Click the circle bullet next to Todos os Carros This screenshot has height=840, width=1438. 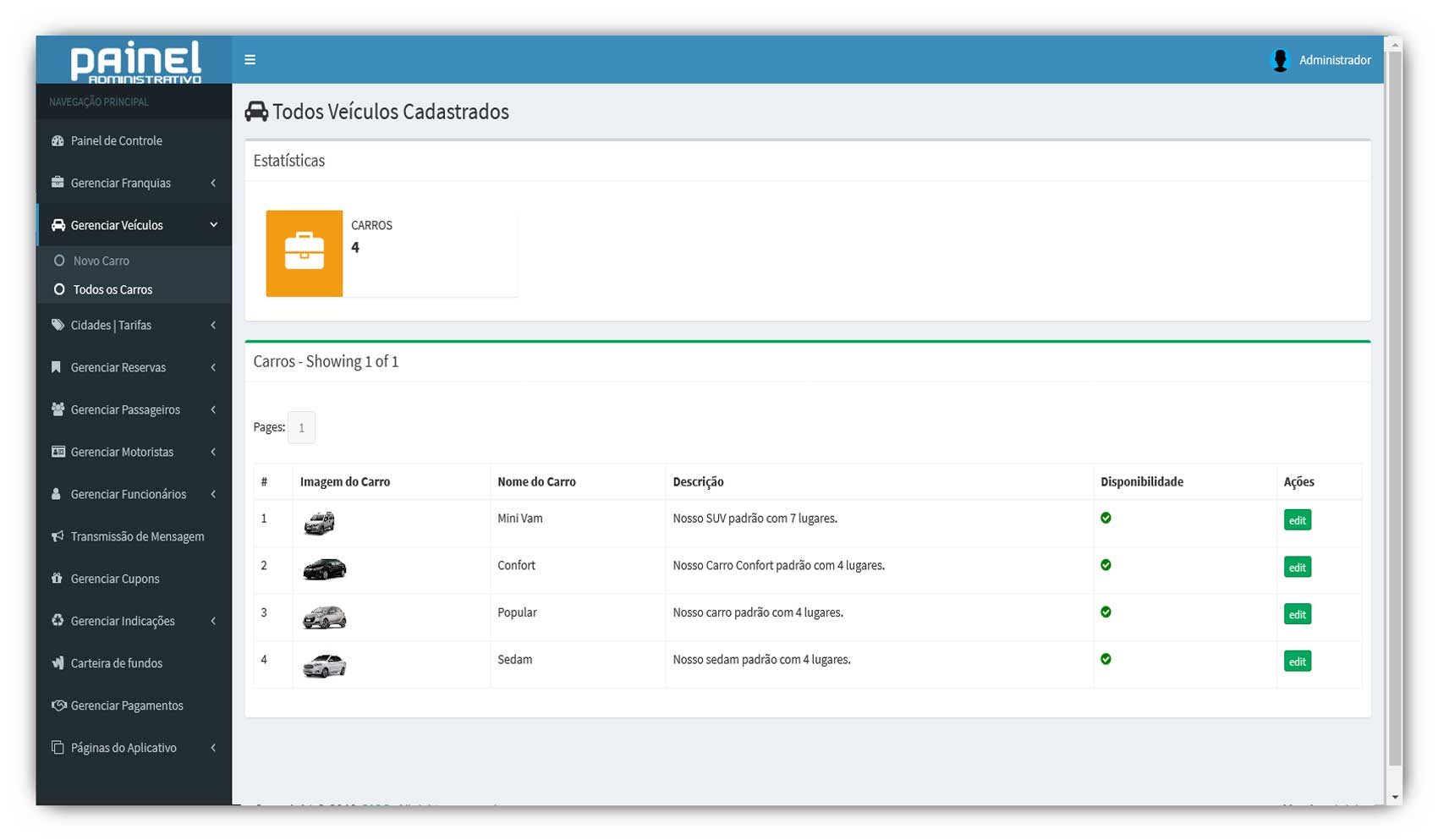(x=59, y=289)
